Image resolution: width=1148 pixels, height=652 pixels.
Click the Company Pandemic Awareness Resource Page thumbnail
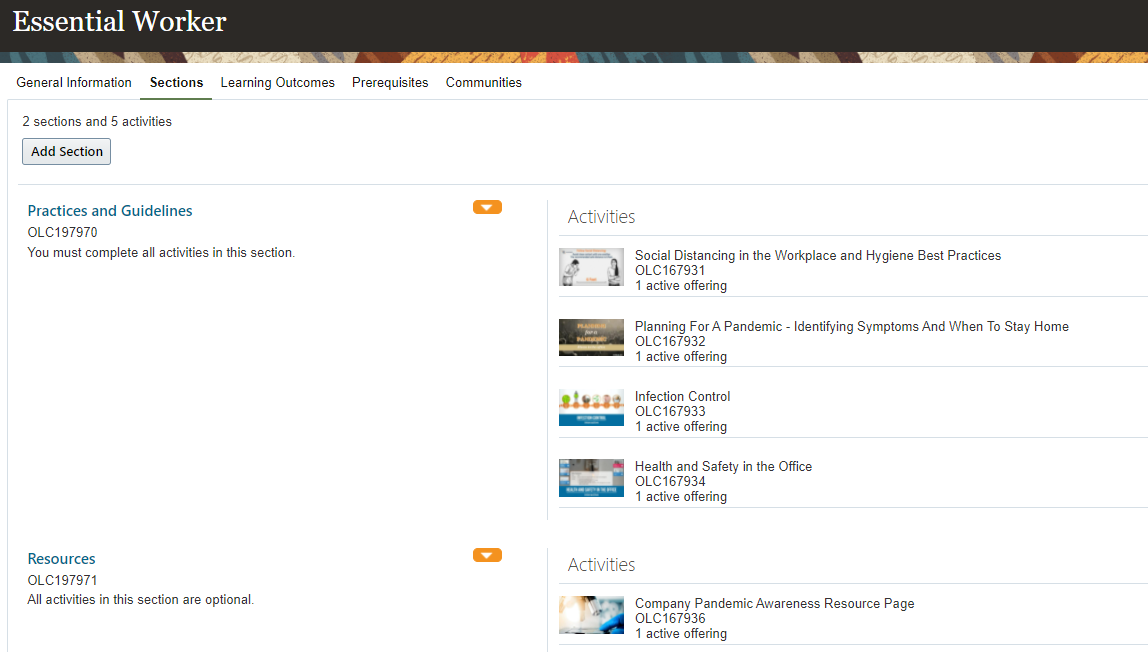click(x=592, y=615)
